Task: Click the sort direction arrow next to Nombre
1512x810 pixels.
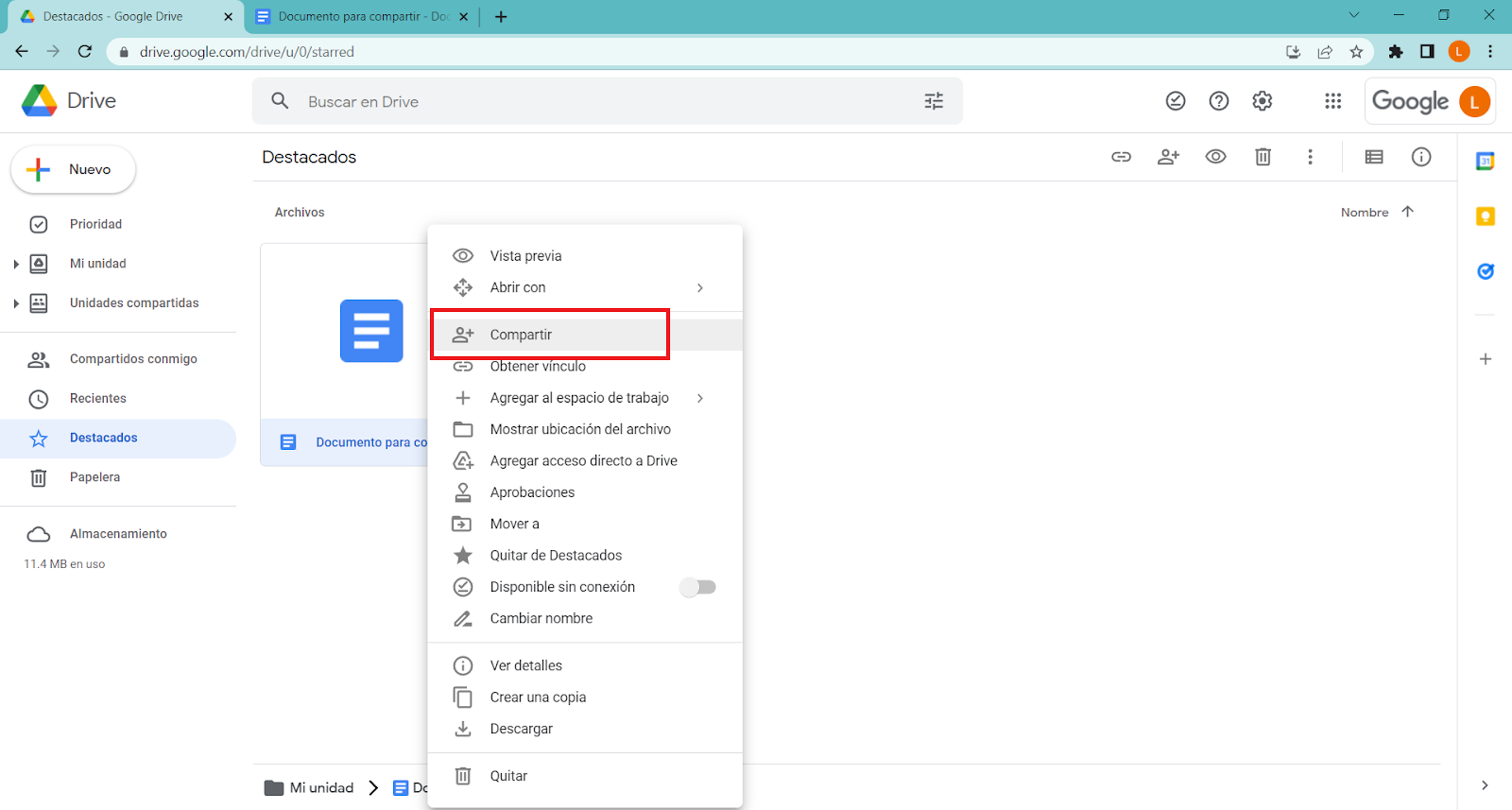Action: point(1407,212)
